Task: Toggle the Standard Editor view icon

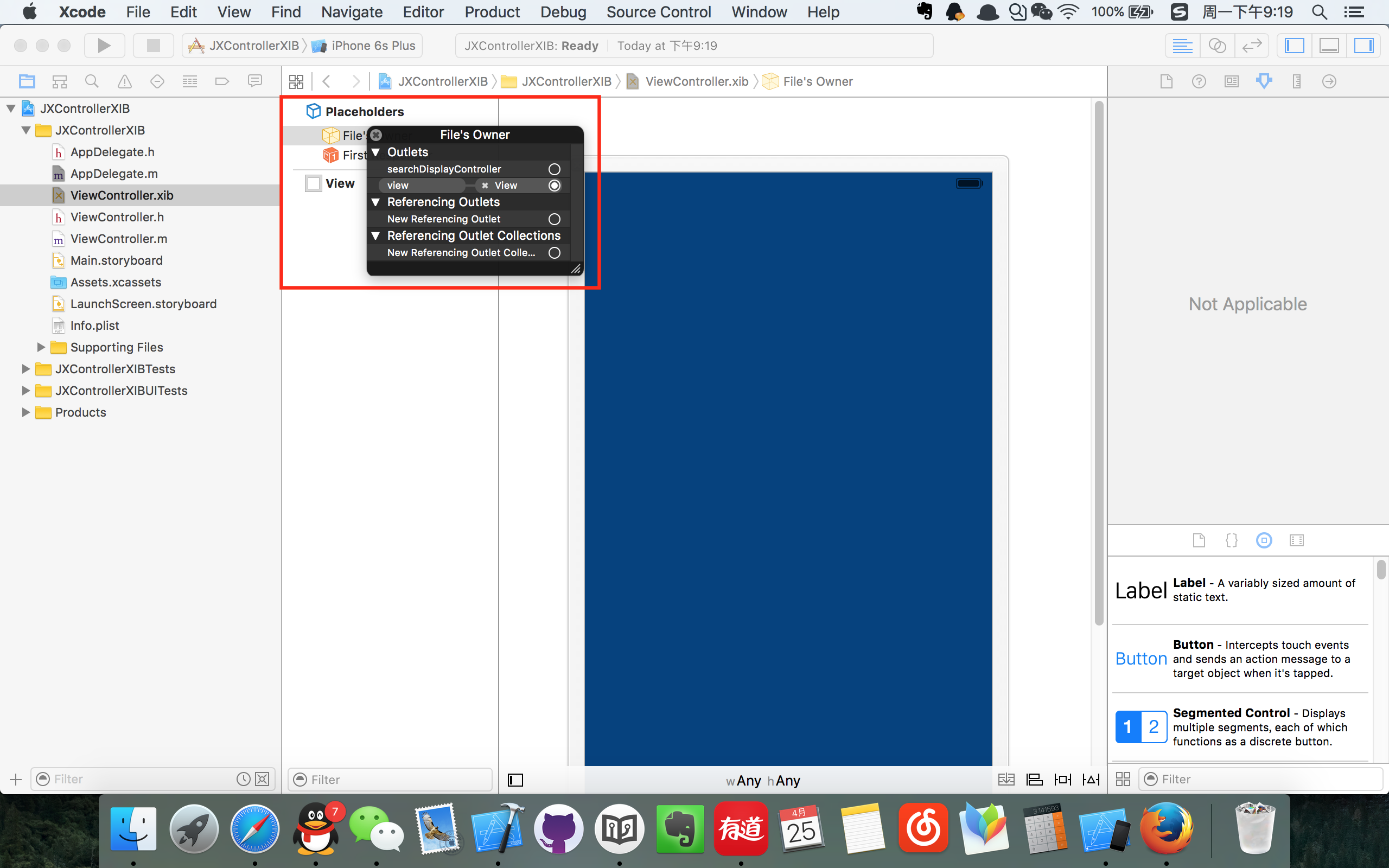Action: click(x=1184, y=45)
